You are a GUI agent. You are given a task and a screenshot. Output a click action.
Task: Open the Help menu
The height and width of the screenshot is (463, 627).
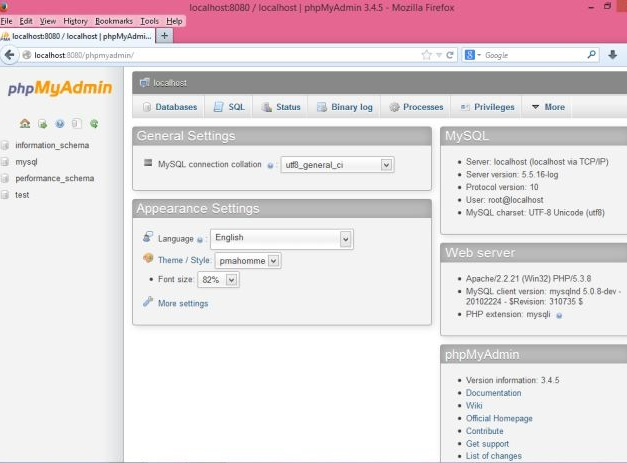[x=174, y=21]
